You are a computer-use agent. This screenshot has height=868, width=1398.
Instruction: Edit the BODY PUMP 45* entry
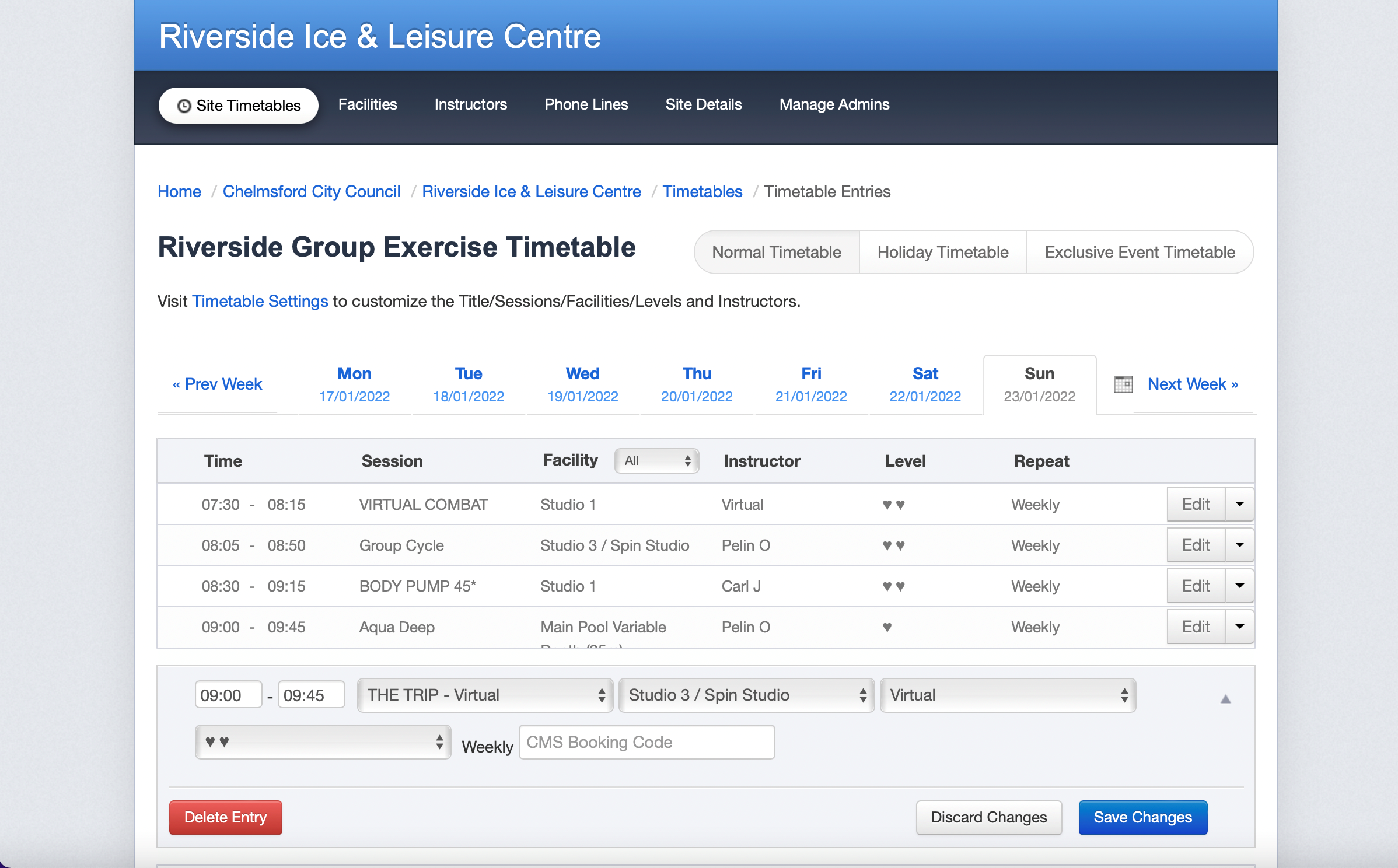click(x=1196, y=586)
